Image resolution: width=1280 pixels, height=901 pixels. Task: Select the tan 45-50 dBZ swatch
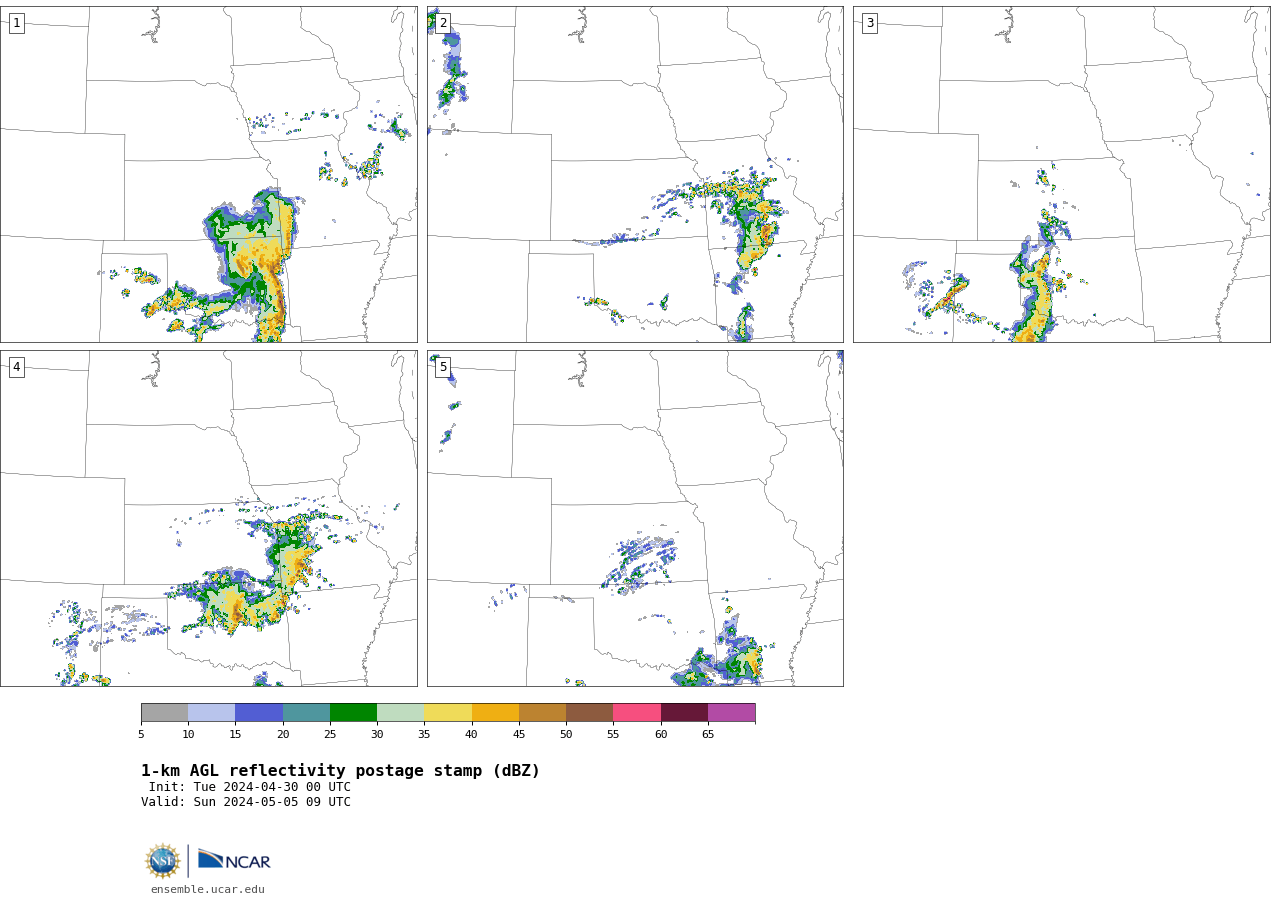tap(543, 713)
